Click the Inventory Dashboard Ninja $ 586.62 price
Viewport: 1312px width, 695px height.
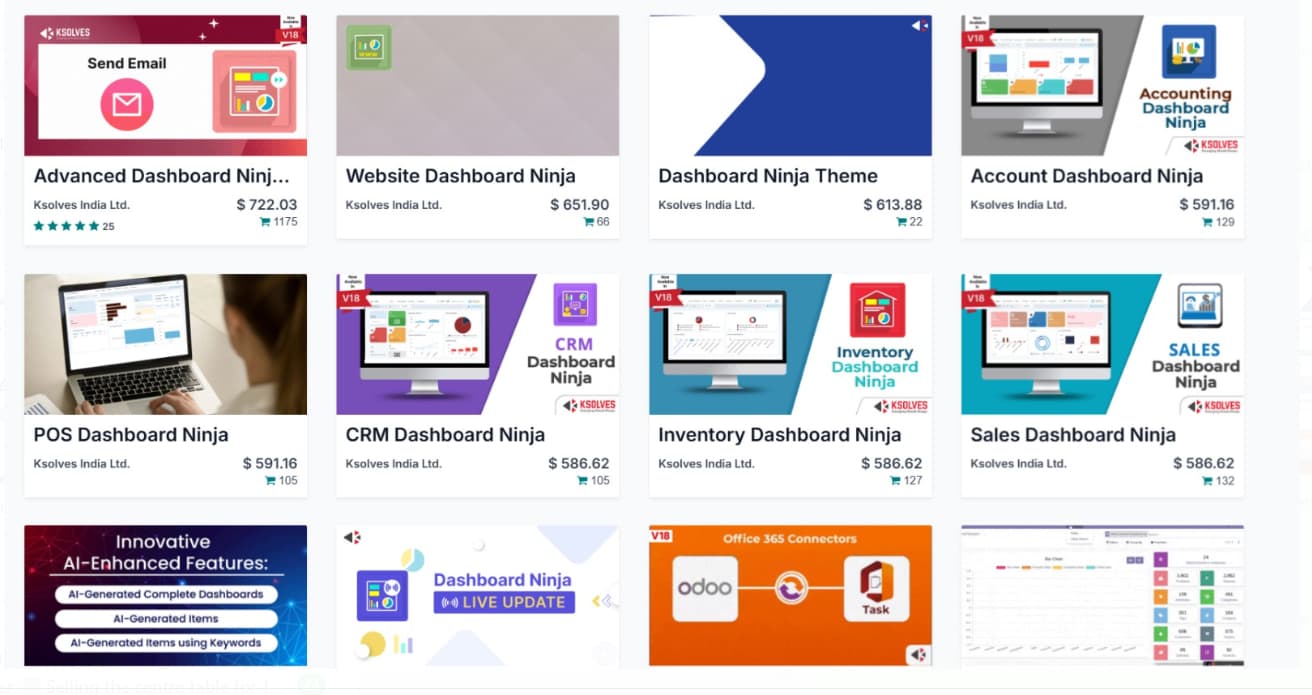tap(892, 464)
